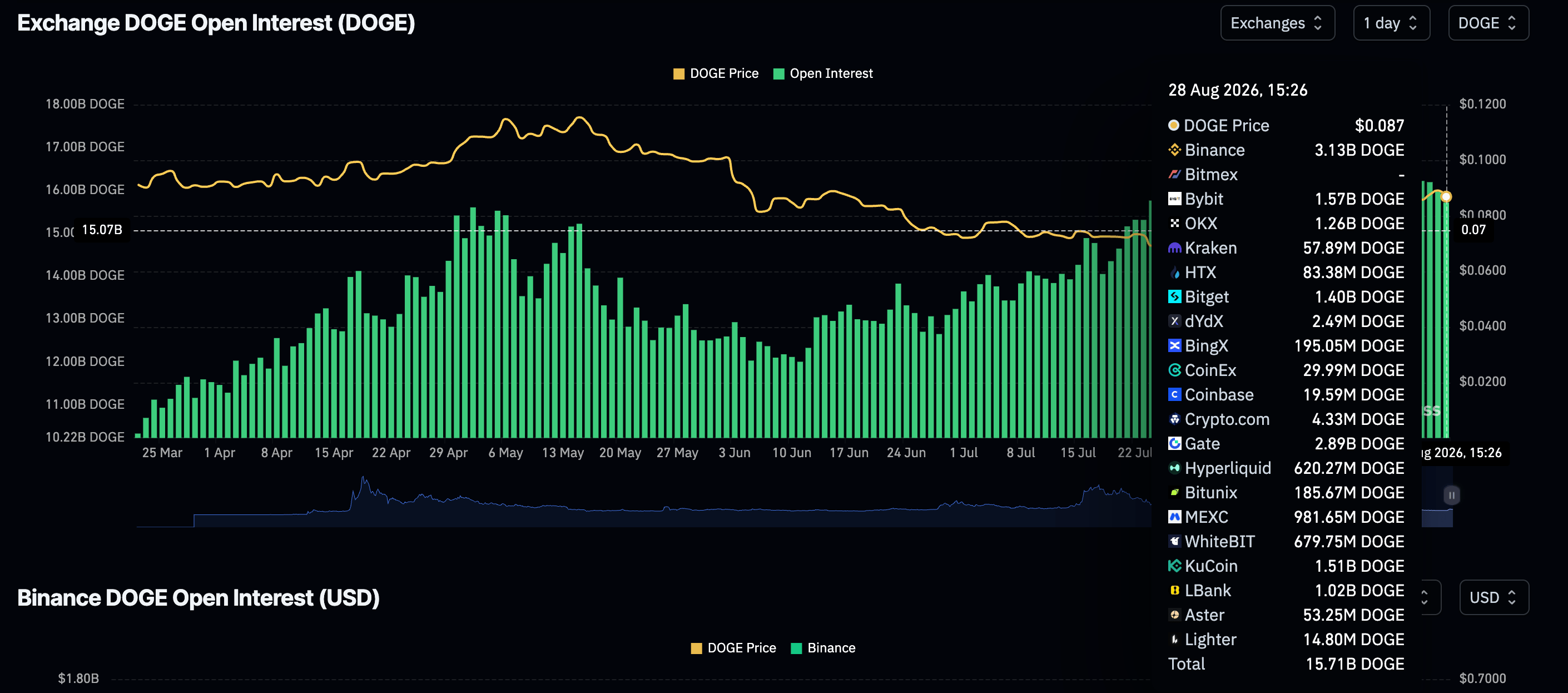
Task: Click the Bitget value 1.40B DOGE
Action: coord(1359,296)
